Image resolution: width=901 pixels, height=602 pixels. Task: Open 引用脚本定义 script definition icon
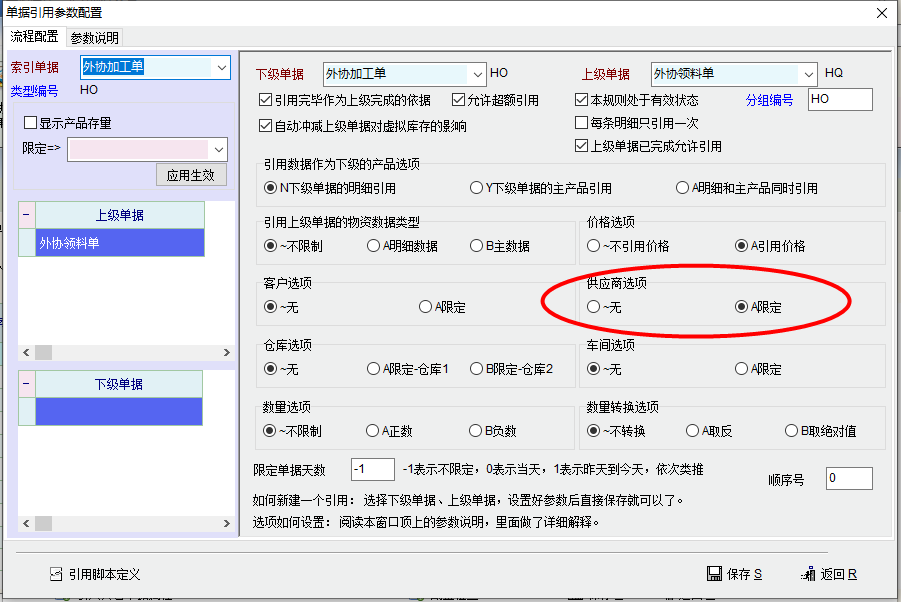pos(56,574)
